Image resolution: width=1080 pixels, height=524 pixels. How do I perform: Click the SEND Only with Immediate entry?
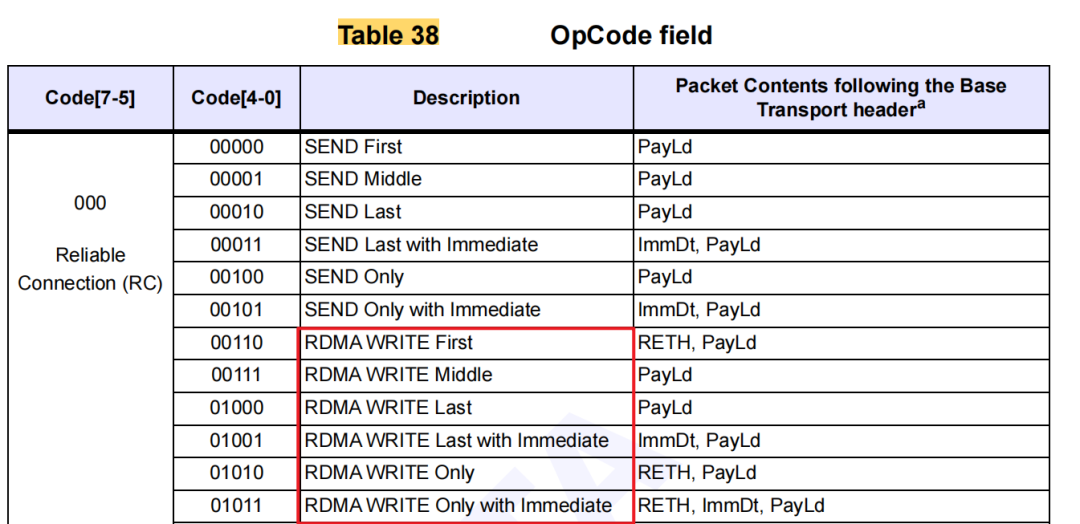pyautogui.click(x=422, y=310)
